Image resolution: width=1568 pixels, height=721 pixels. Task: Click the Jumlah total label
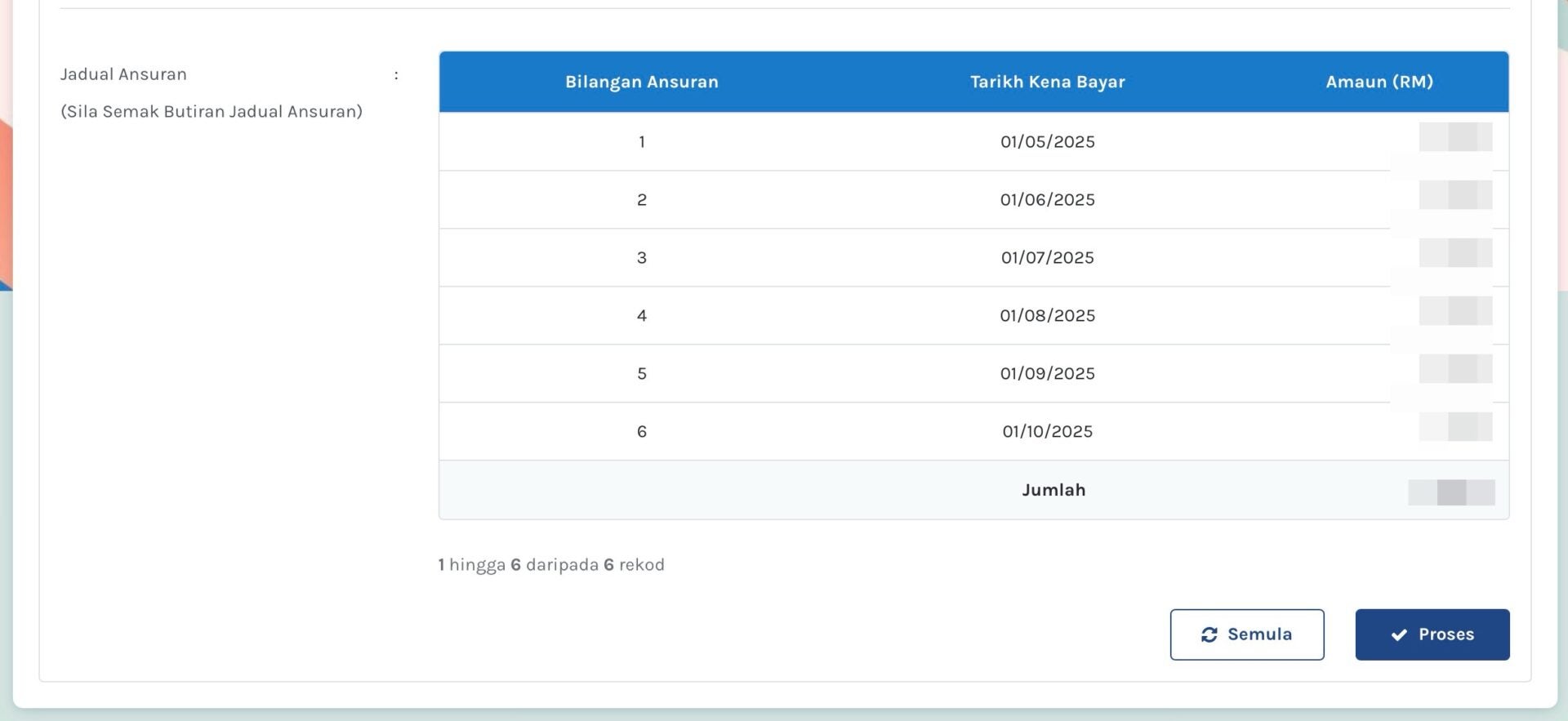1053,490
